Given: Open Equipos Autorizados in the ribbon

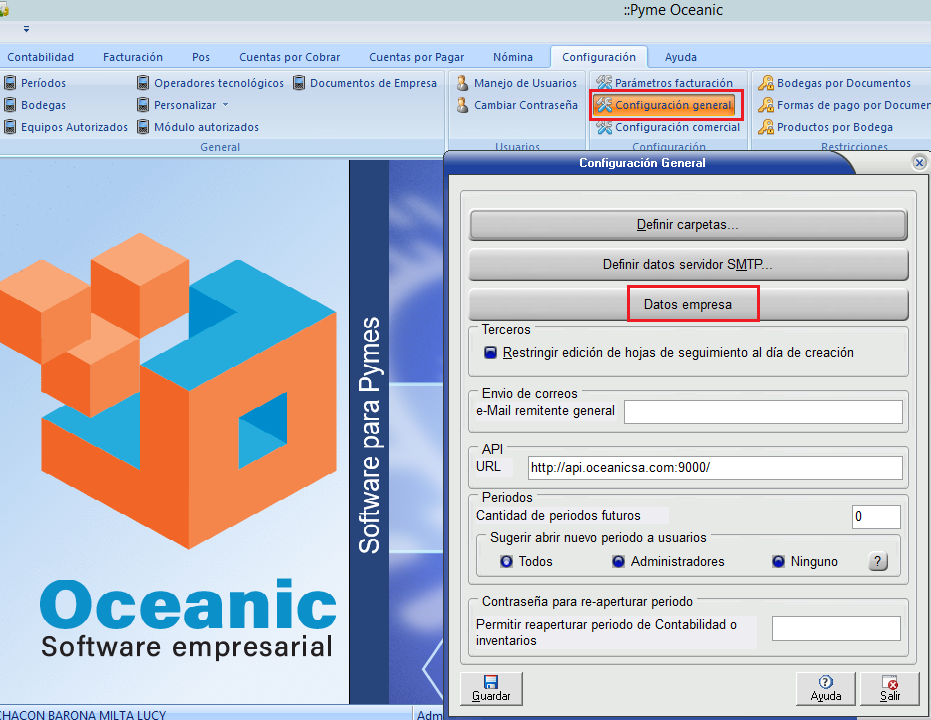Looking at the screenshot, I should pos(73,127).
